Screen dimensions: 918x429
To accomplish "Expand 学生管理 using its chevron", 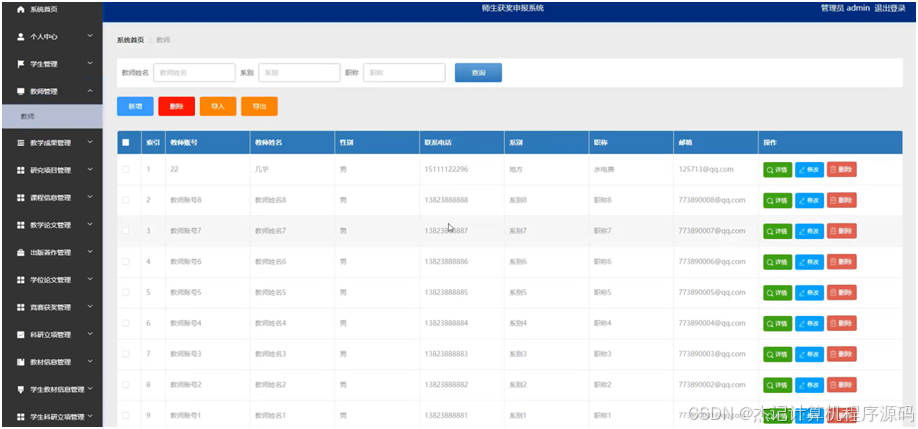I will (x=90, y=63).
